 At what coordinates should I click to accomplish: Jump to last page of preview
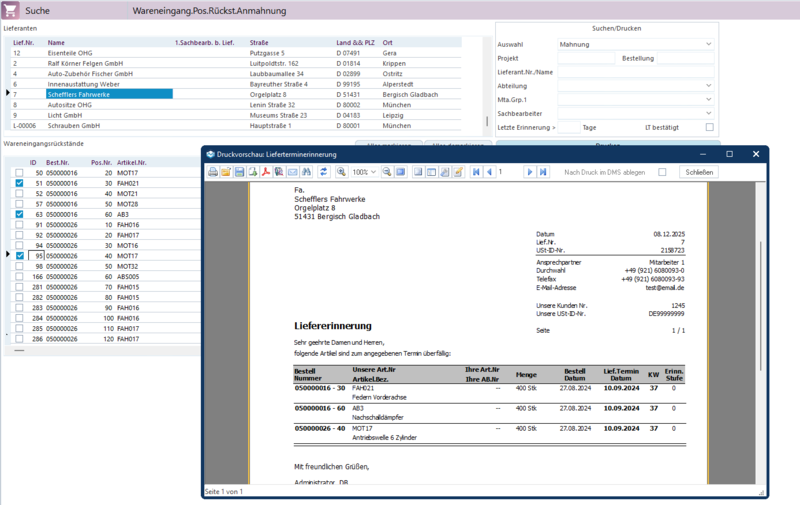tap(543, 172)
